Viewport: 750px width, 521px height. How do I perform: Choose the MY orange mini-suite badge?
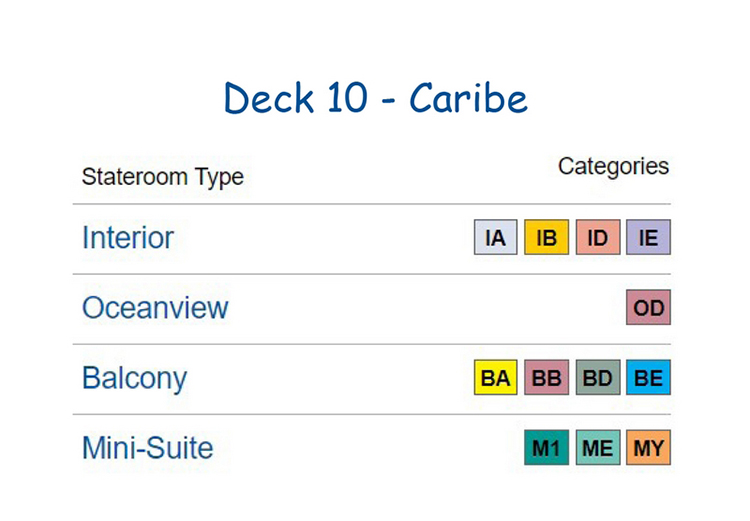[648, 447]
